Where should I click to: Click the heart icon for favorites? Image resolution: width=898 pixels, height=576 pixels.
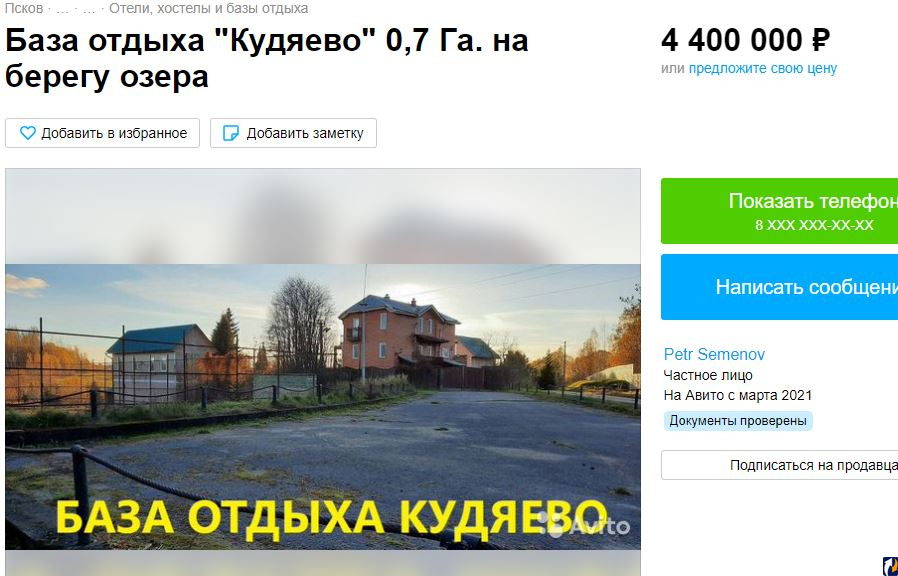click(27, 133)
